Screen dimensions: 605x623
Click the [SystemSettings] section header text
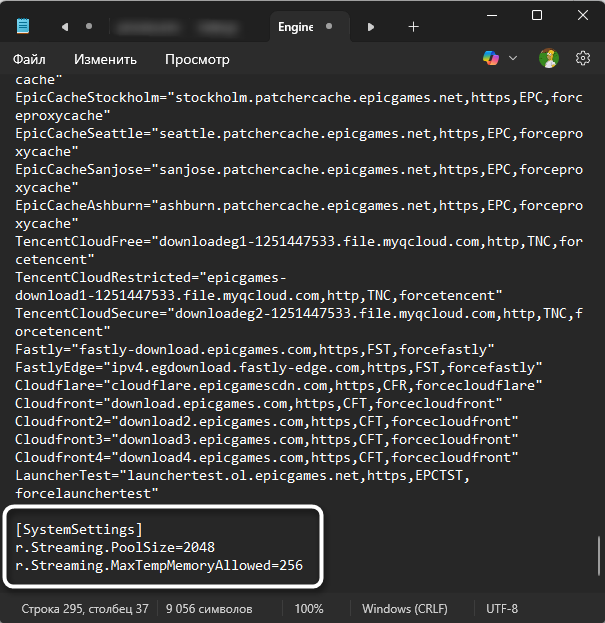coord(80,527)
